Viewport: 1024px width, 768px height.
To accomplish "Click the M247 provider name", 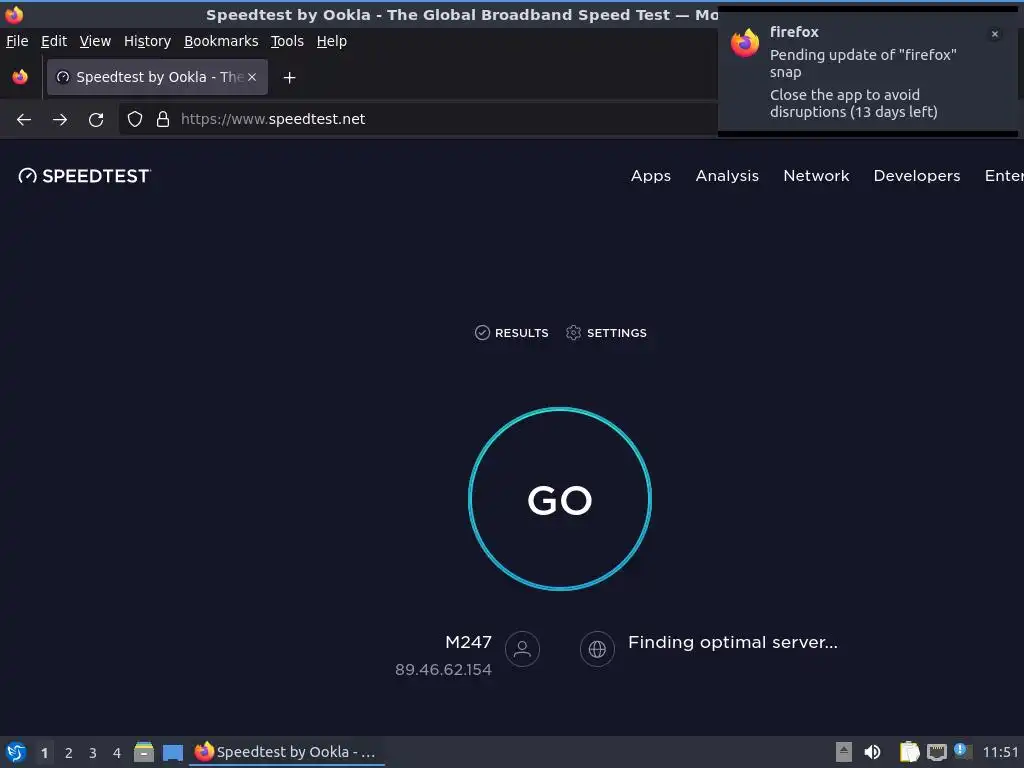I will click(468, 642).
